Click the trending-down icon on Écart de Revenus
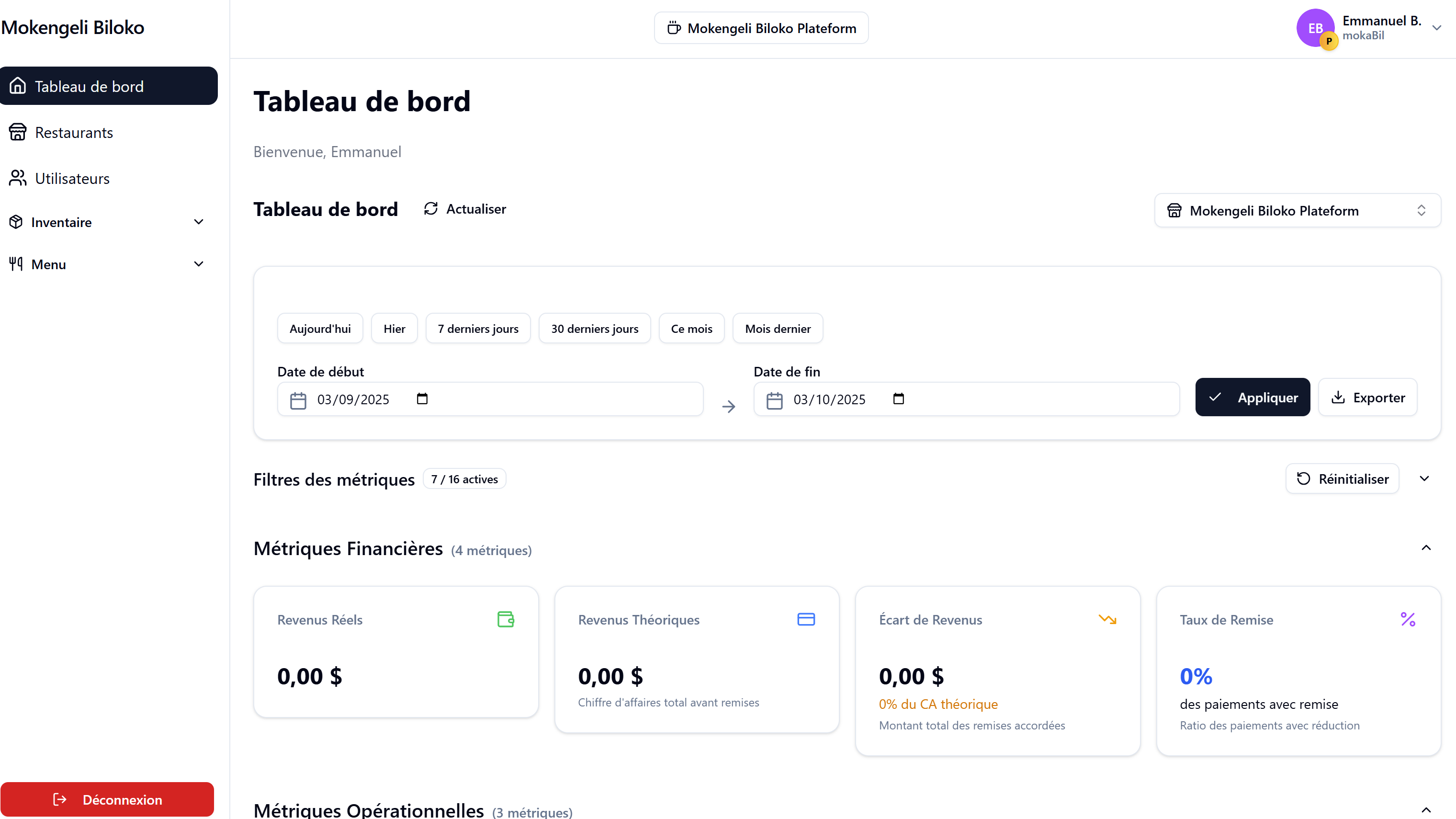Image resolution: width=1456 pixels, height=819 pixels. [x=1106, y=619]
